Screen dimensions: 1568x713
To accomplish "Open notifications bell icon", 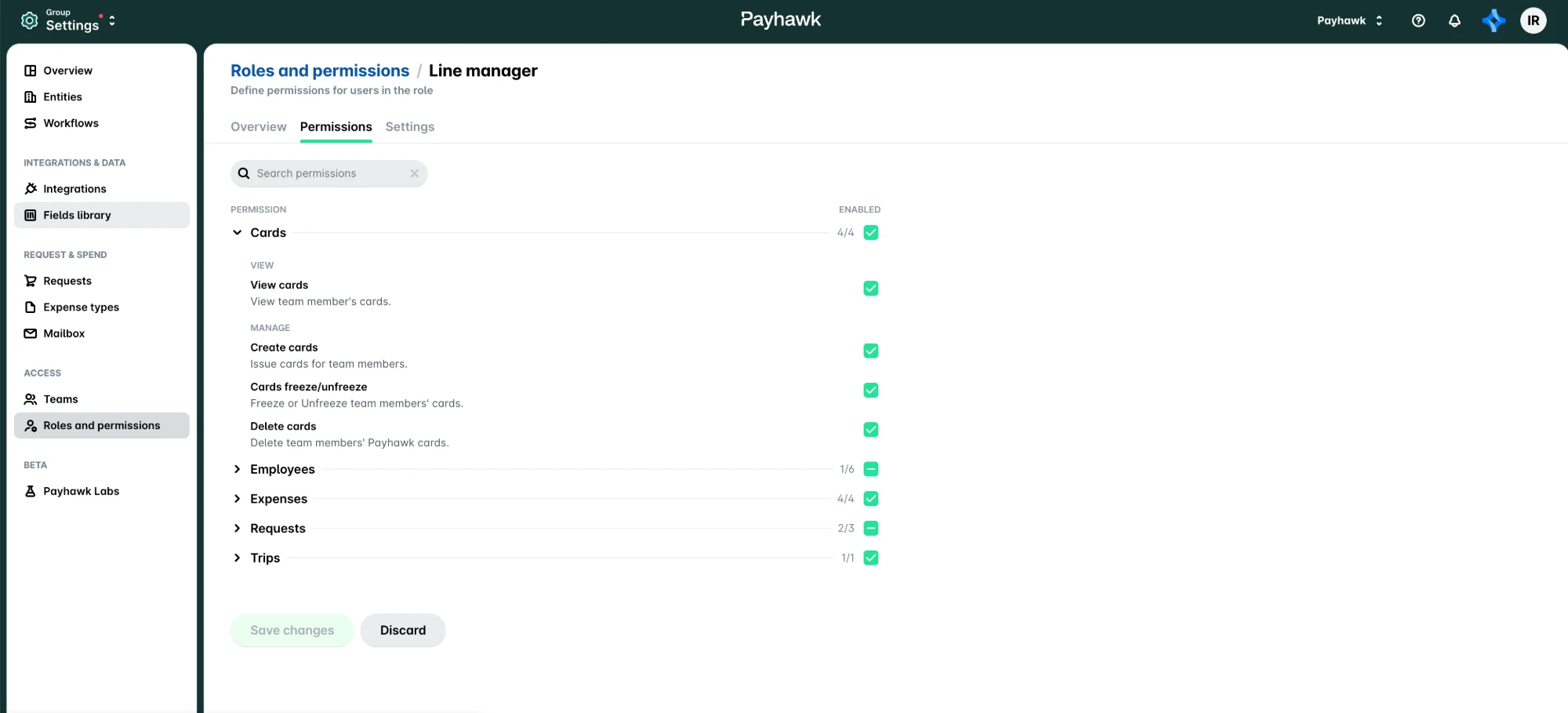I will pyautogui.click(x=1454, y=21).
